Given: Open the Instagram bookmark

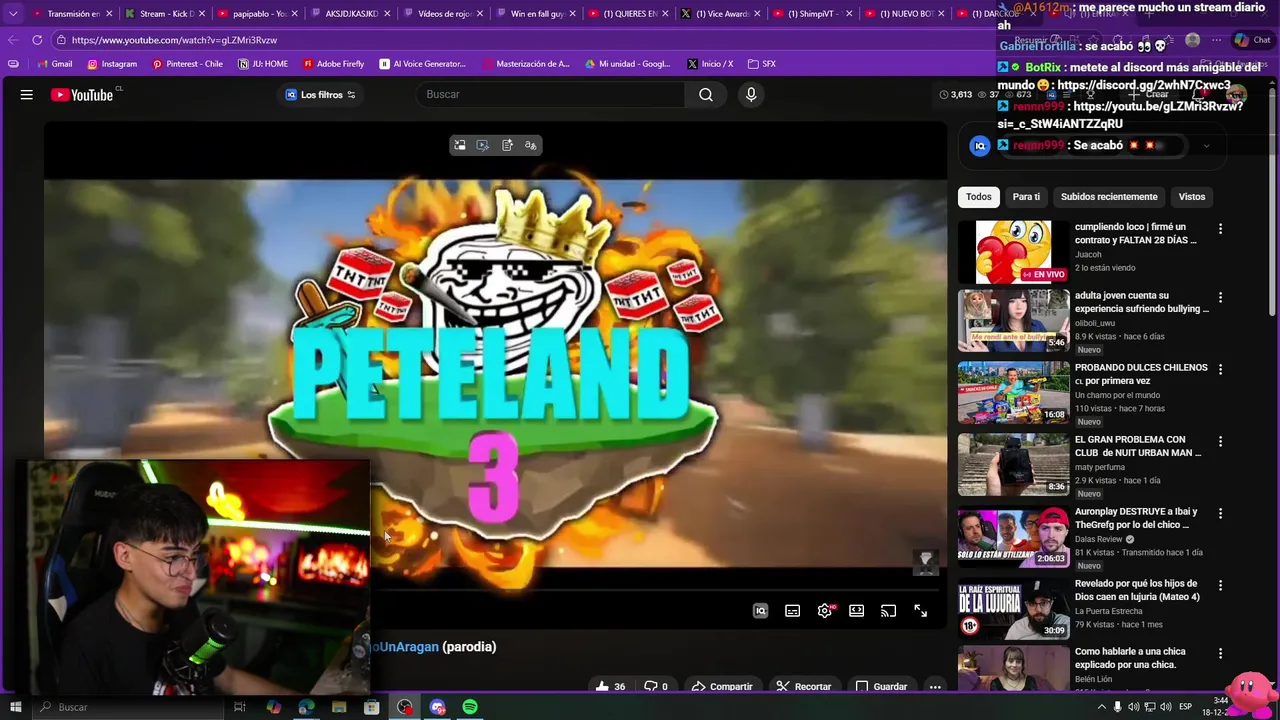Looking at the screenshot, I should (112, 64).
